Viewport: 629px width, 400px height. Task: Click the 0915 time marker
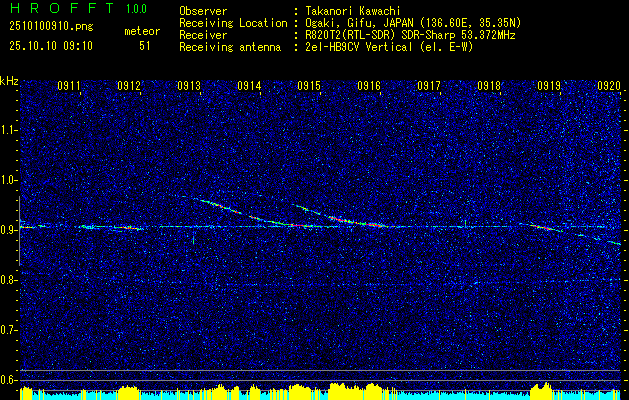tap(309, 87)
